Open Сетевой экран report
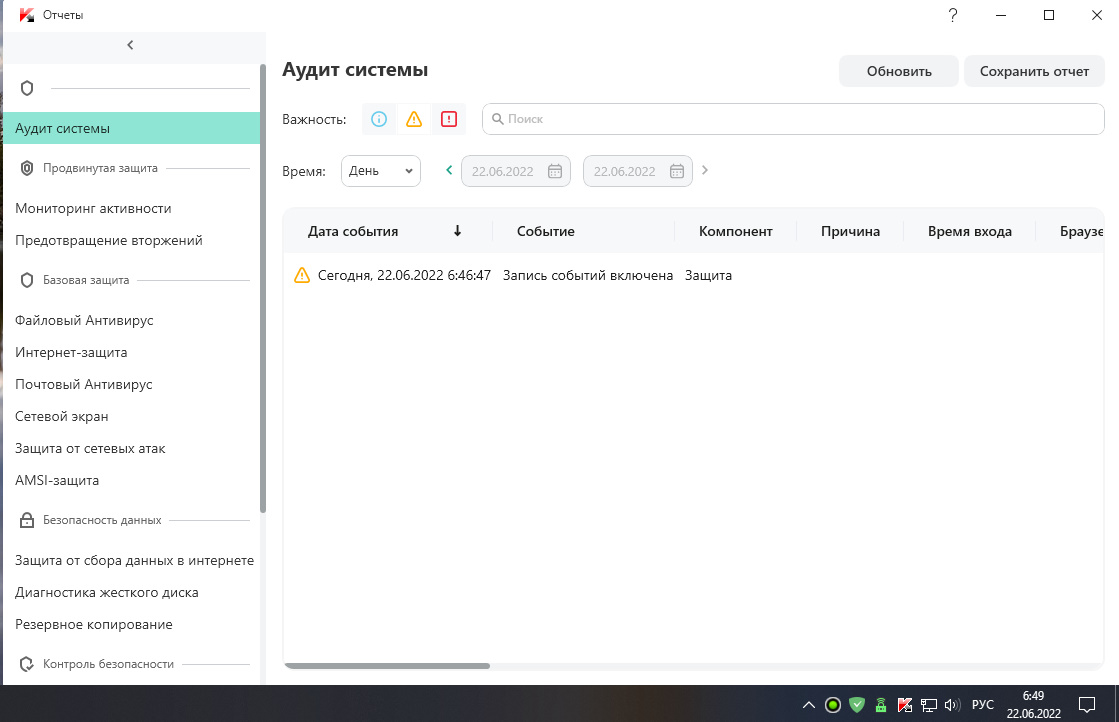 point(62,417)
